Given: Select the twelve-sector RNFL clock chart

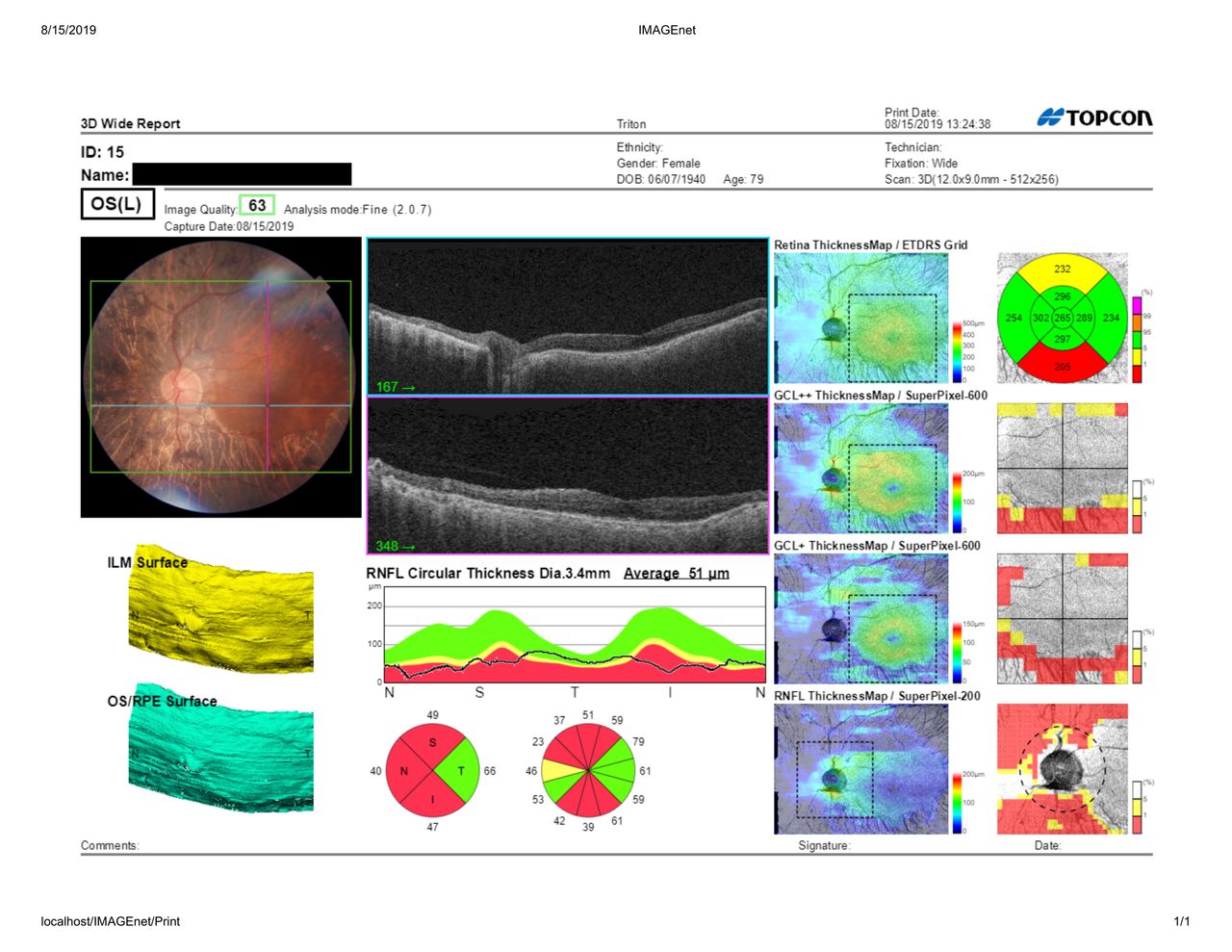Looking at the screenshot, I should (x=588, y=771).
